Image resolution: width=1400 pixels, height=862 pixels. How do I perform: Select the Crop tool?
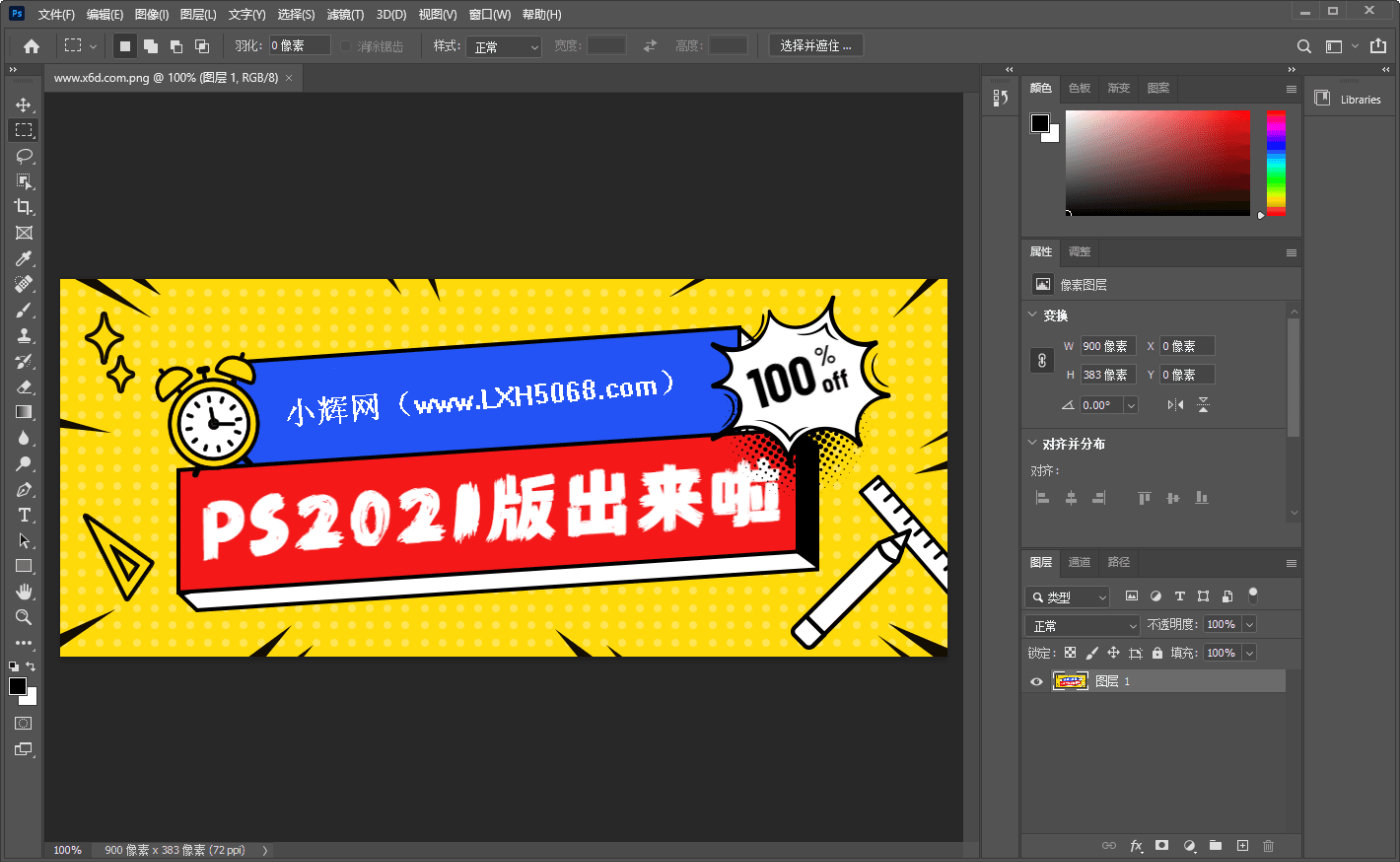click(x=23, y=207)
